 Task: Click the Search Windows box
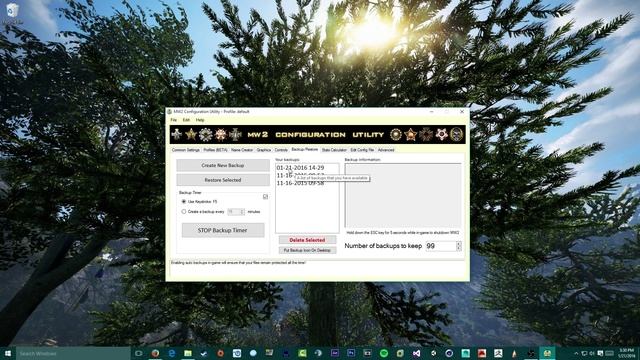(x=73, y=353)
